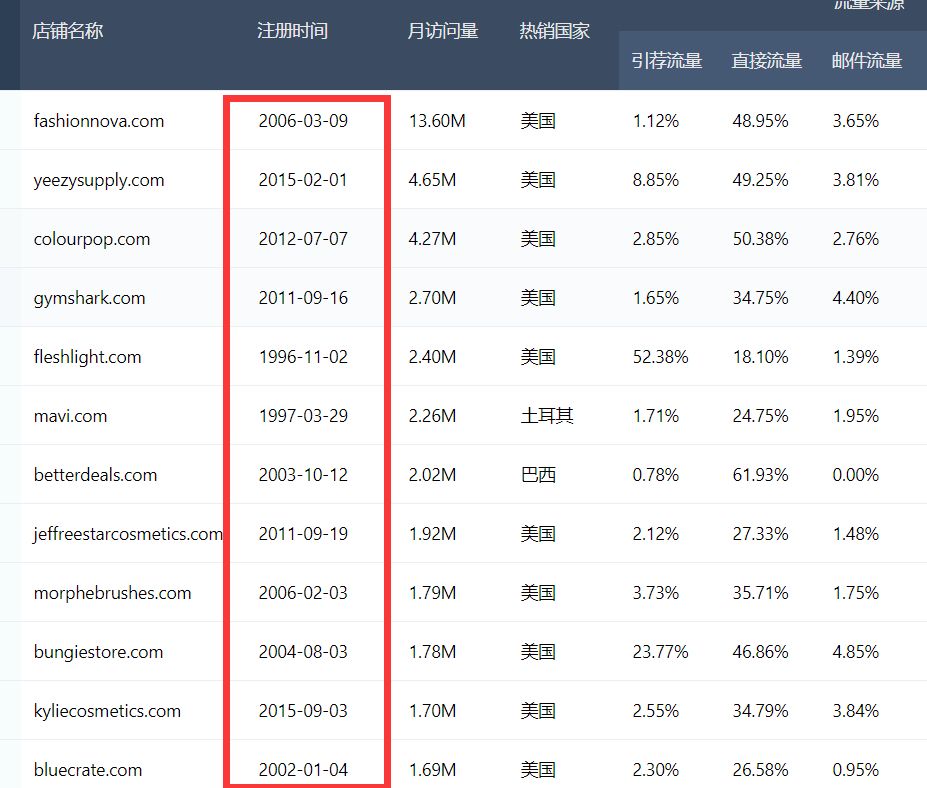927x788 pixels.
Task: Open the fleshlight.com store link
Action: pyautogui.click(x=87, y=357)
